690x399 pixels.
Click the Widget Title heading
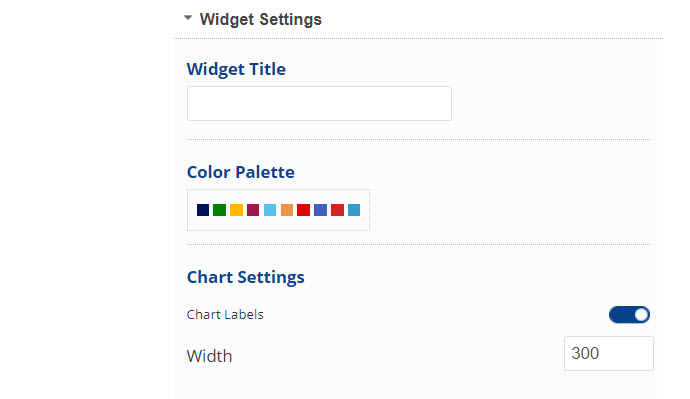[x=236, y=70]
